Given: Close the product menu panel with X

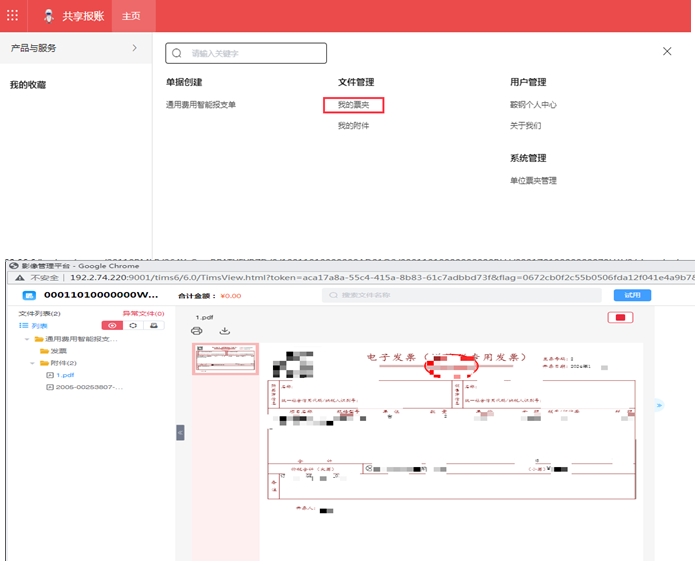Looking at the screenshot, I should coord(667,51).
